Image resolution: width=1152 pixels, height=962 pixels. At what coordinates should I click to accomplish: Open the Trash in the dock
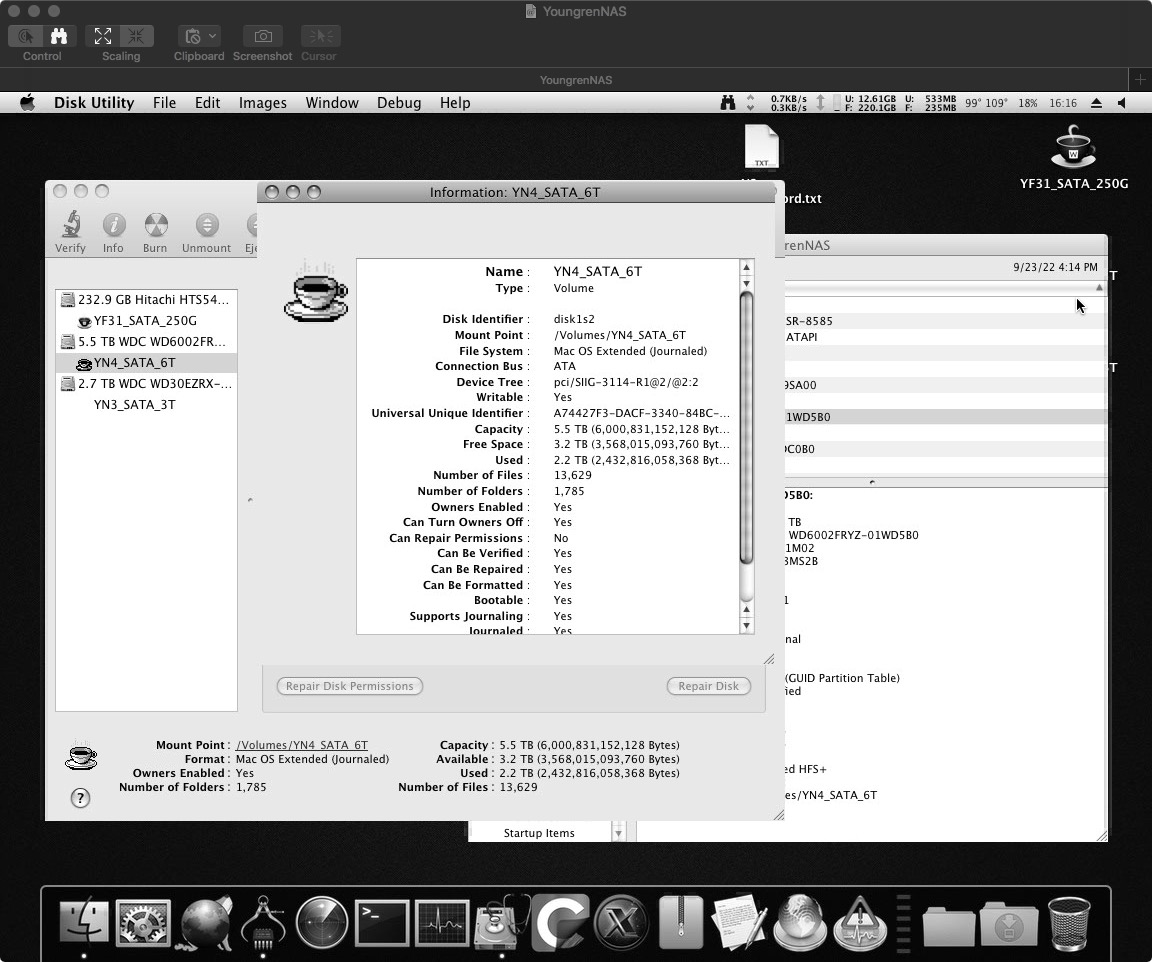(1069, 923)
